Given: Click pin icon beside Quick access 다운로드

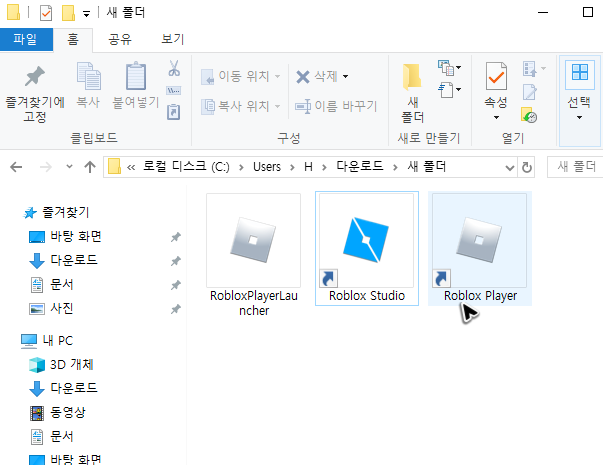Looking at the screenshot, I should [175, 261].
